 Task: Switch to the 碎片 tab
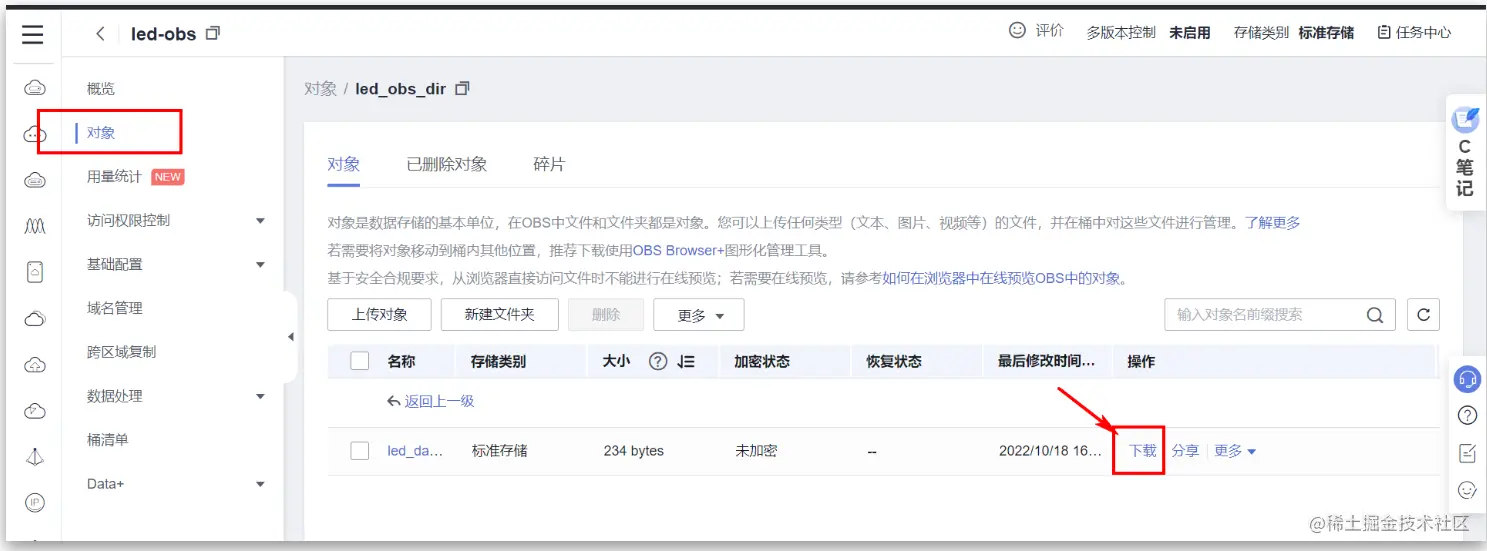pos(549,164)
